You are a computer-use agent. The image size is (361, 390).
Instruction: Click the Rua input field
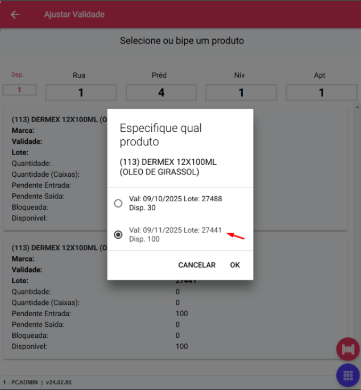click(x=81, y=92)
